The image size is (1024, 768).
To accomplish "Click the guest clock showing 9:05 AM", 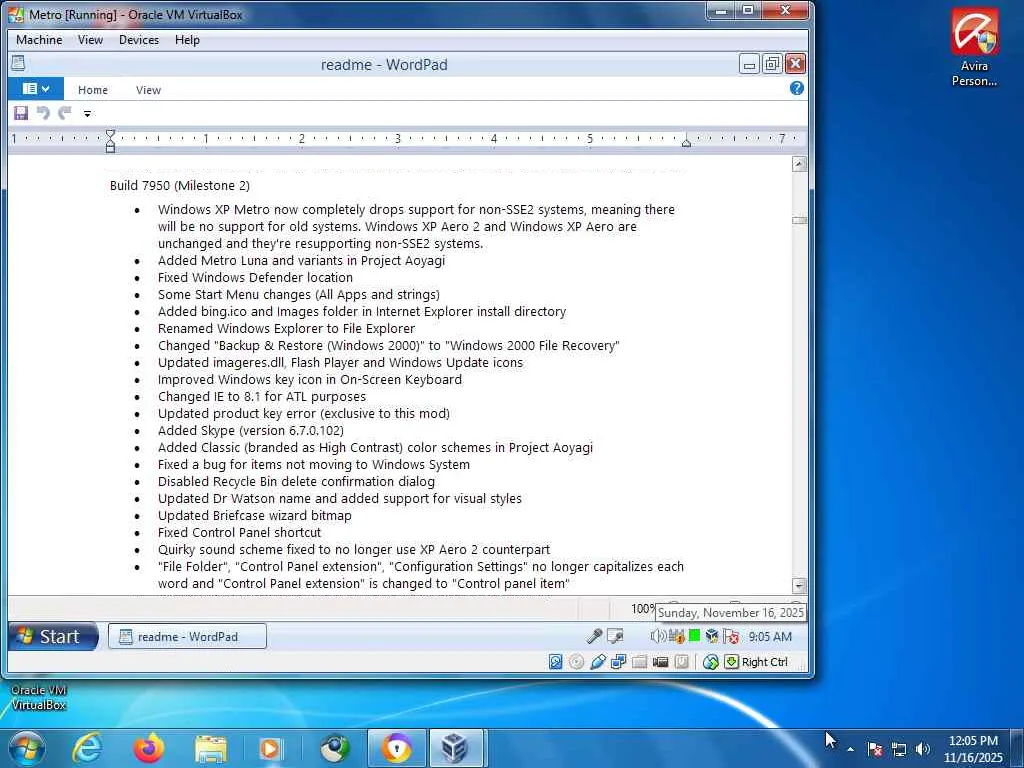I will click(x=770, y=637).
